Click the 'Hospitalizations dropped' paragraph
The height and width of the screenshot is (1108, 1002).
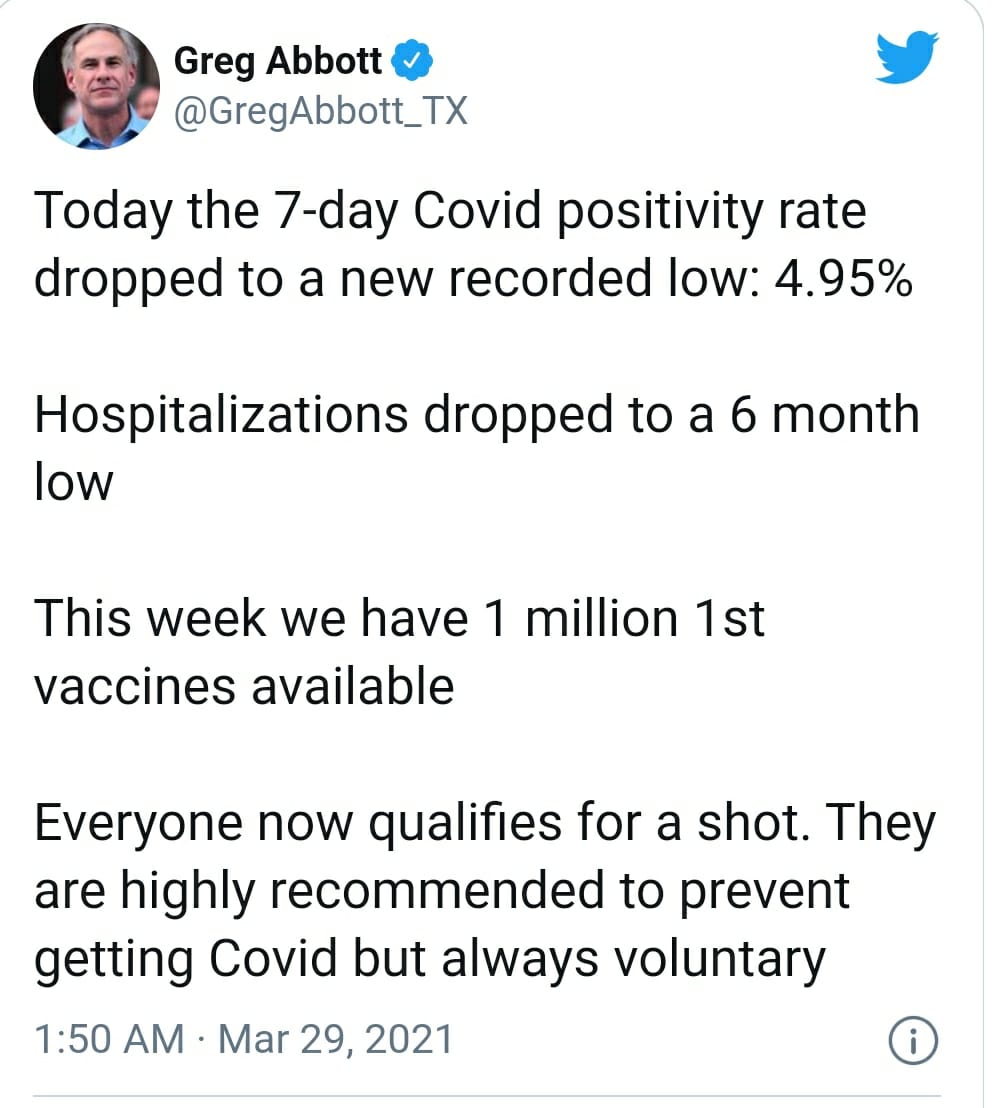478,448
